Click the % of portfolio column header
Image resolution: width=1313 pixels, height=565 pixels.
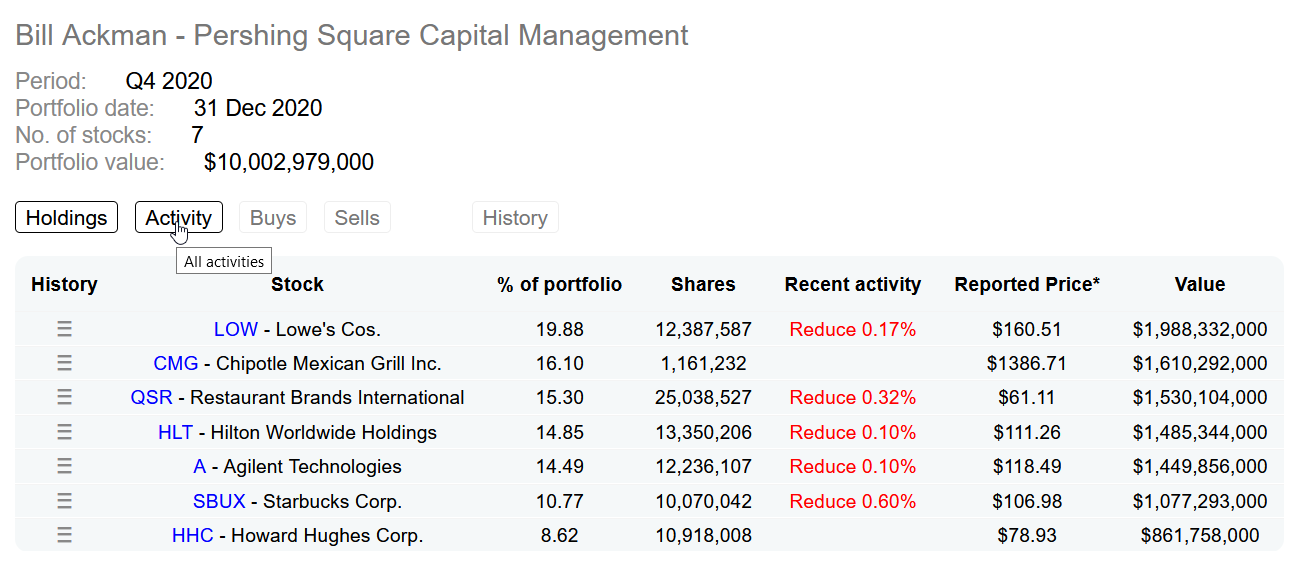click(559, 285)
